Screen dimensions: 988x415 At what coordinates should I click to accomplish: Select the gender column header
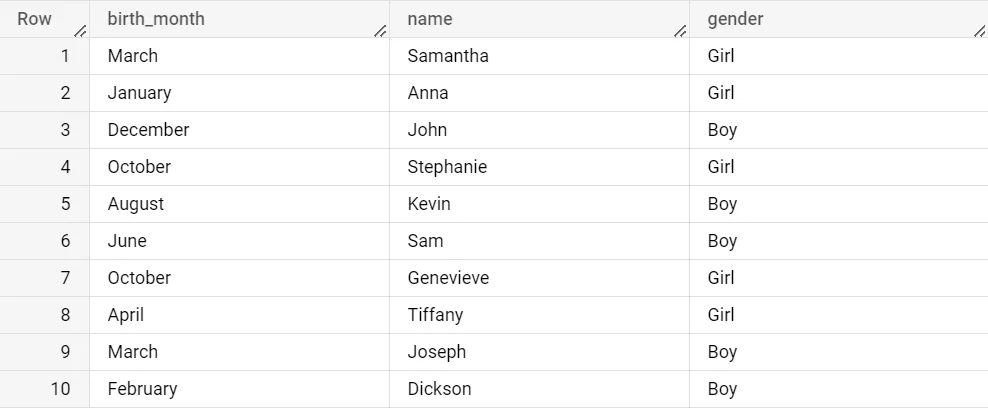(x=735, y=19)
